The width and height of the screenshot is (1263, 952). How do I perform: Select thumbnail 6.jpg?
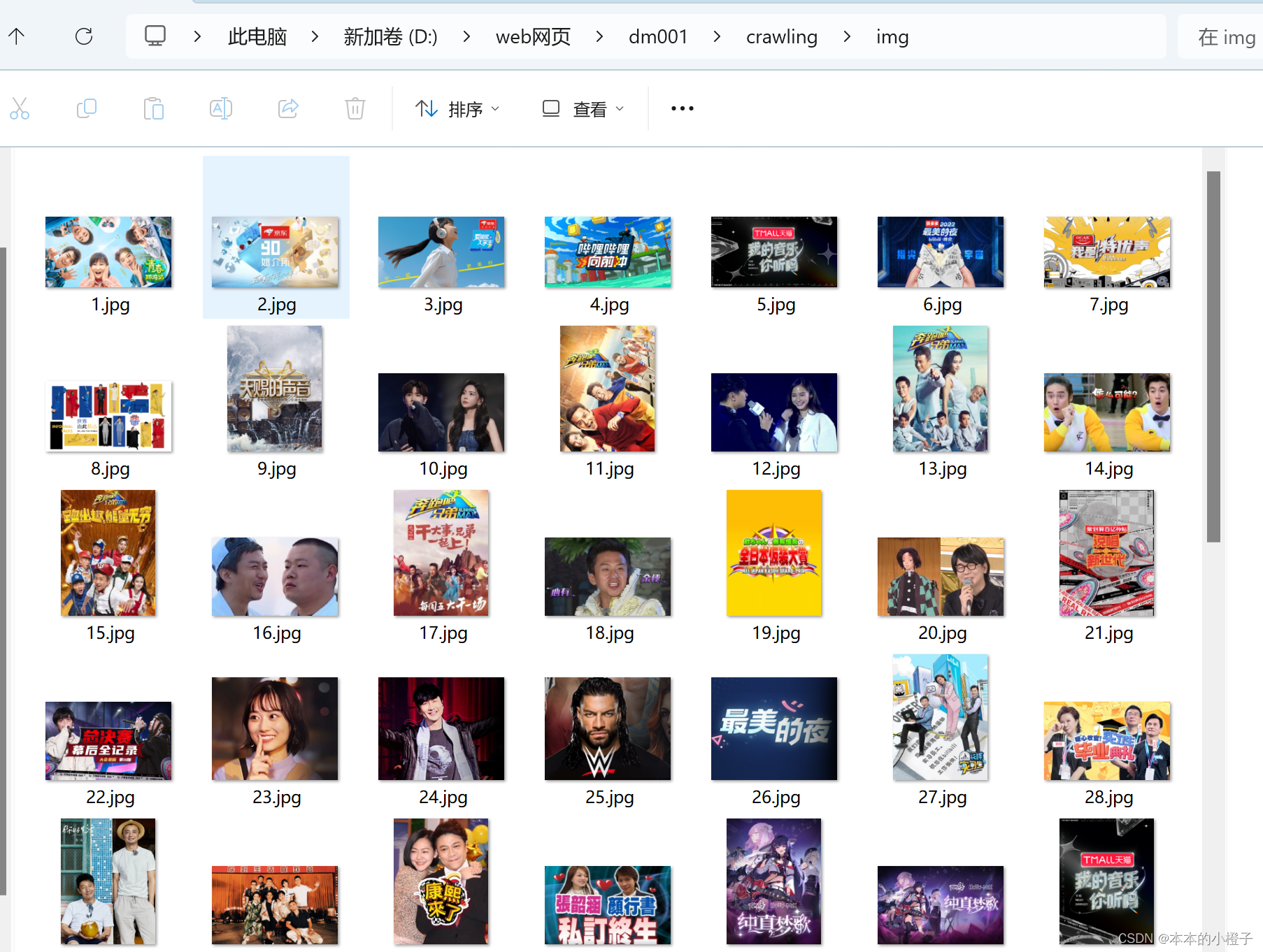941,252
